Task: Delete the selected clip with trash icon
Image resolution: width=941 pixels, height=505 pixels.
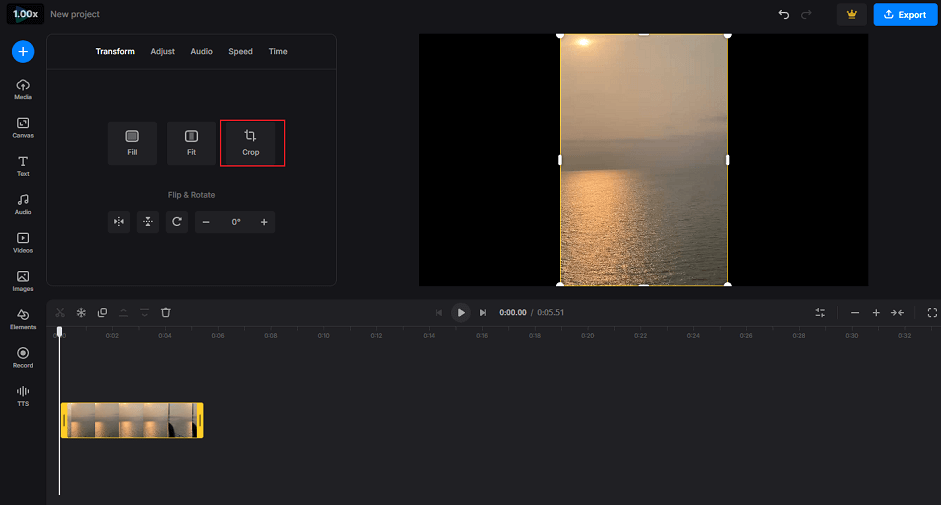Action: [166, 313]
